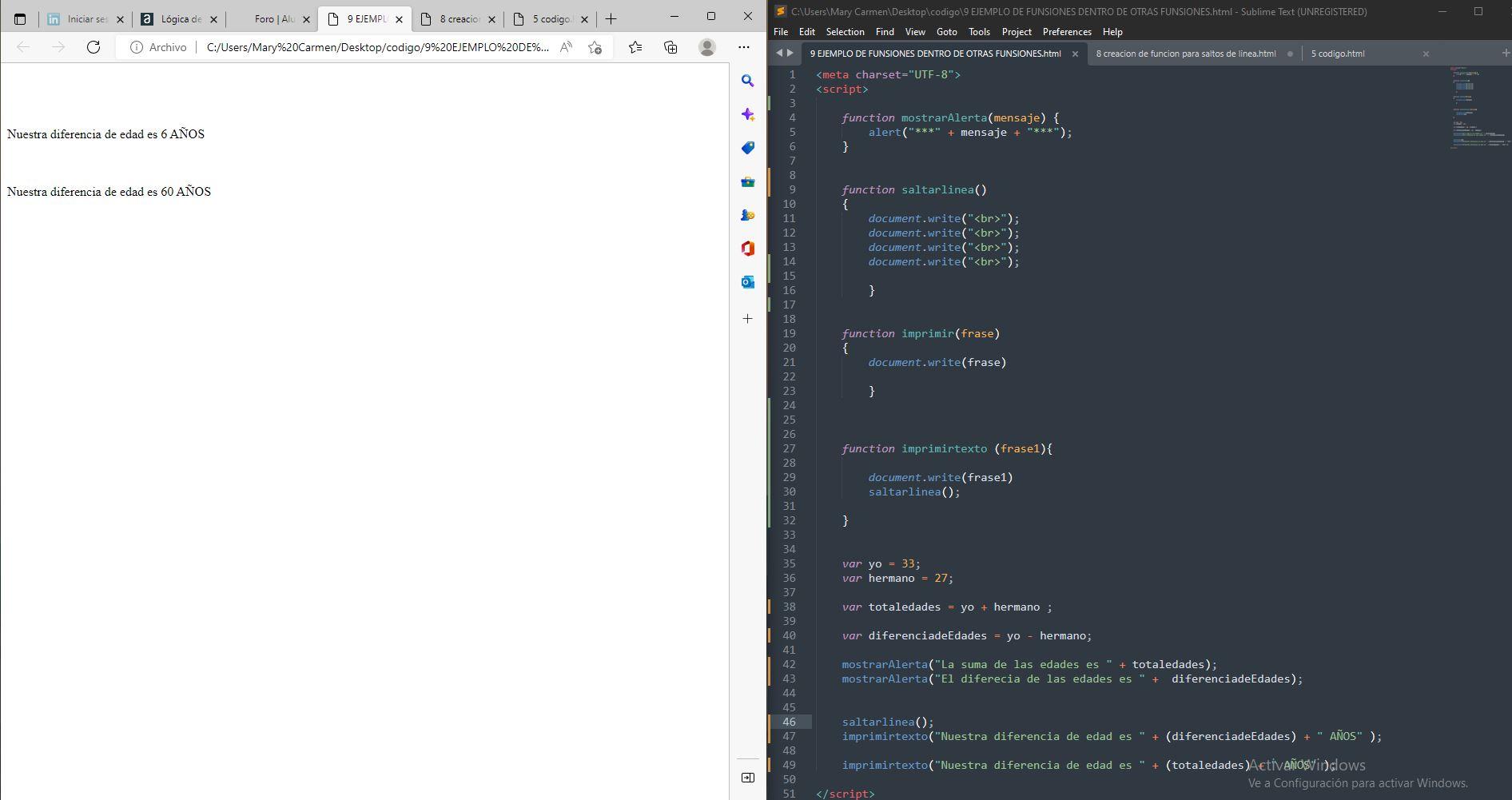Click the Edge sidebar search icon

747,81
